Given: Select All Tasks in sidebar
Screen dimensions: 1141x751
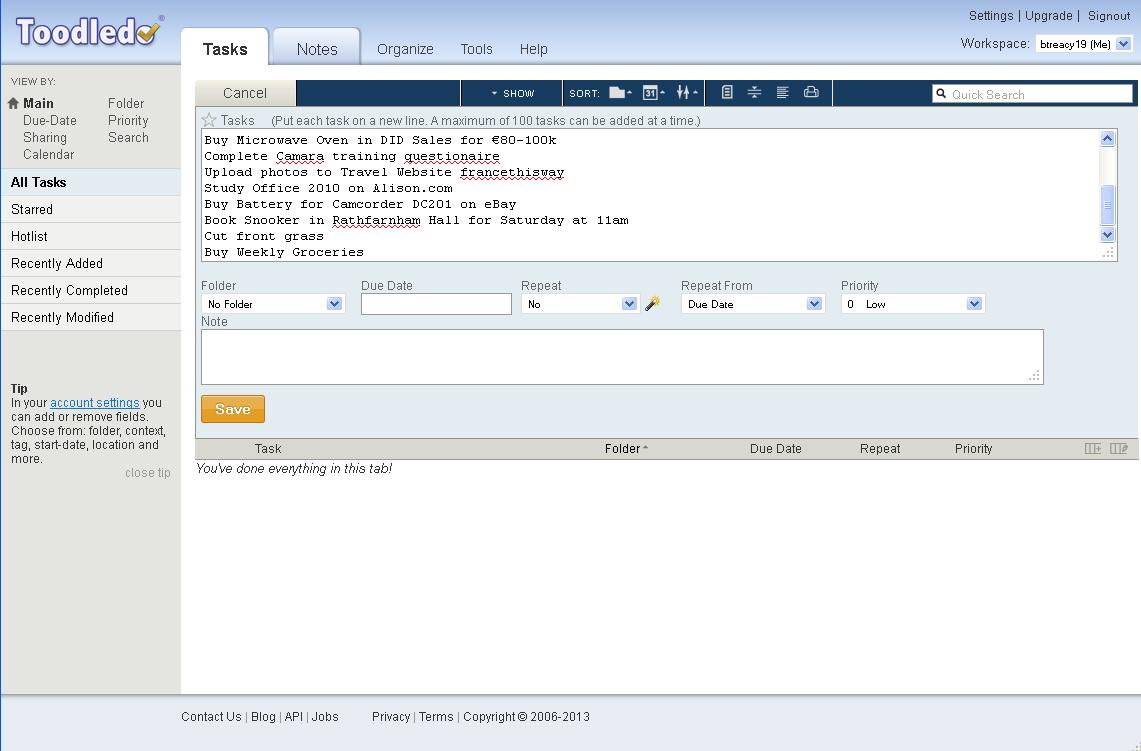Looking at the screenshot, I should (x=91, y=182).
